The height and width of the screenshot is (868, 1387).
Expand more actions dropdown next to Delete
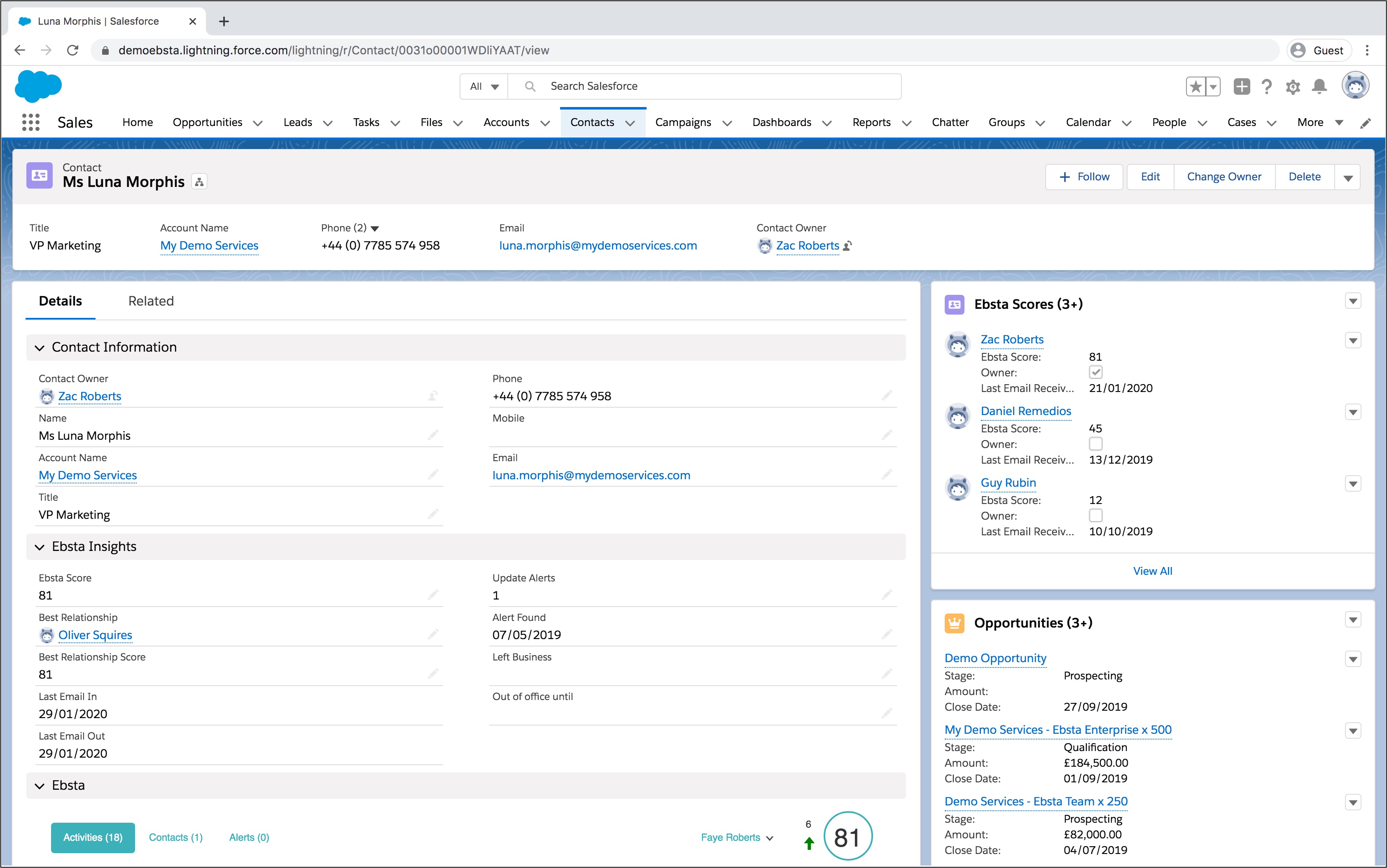pyautogui.click(x=1348, y=177)
